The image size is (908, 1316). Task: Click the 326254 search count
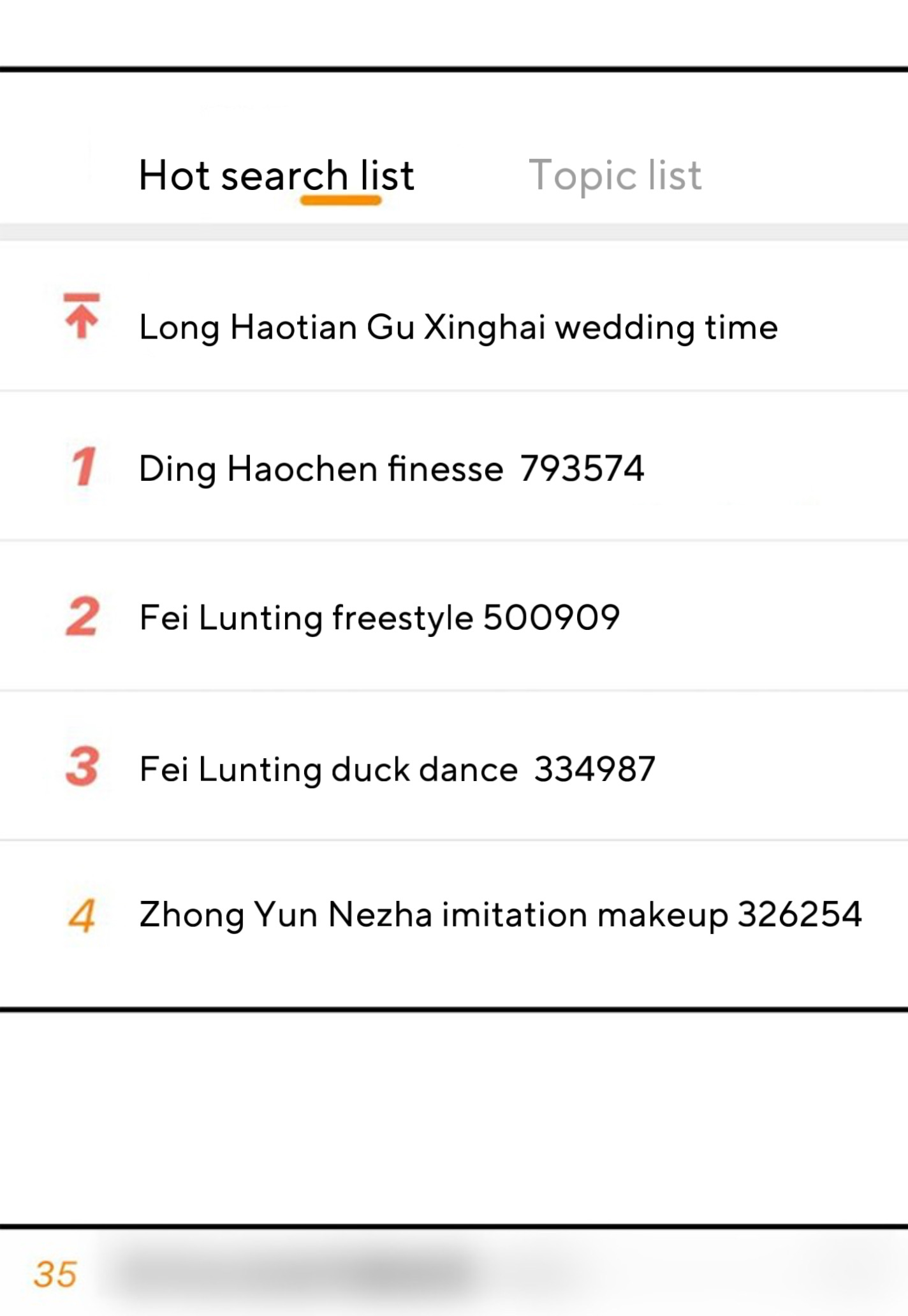tap(800, 916)
